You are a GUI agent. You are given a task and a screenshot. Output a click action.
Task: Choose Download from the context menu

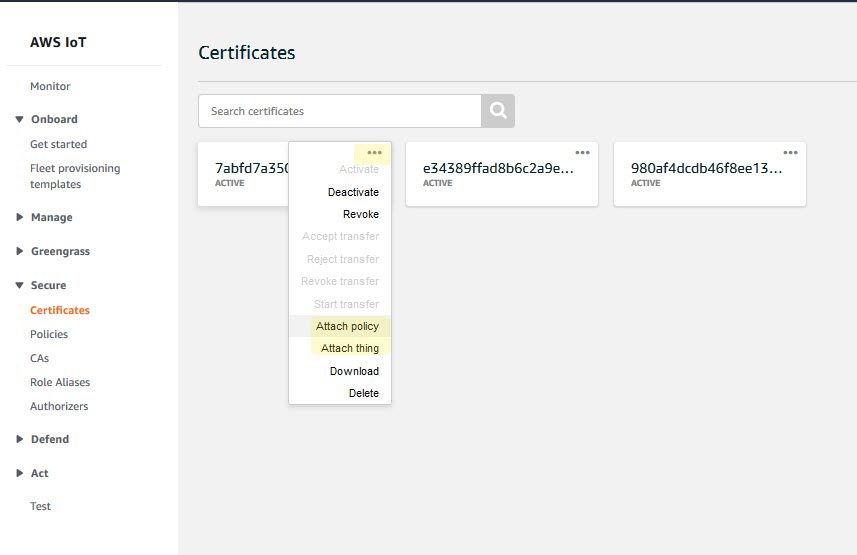(x=354, y=371)
